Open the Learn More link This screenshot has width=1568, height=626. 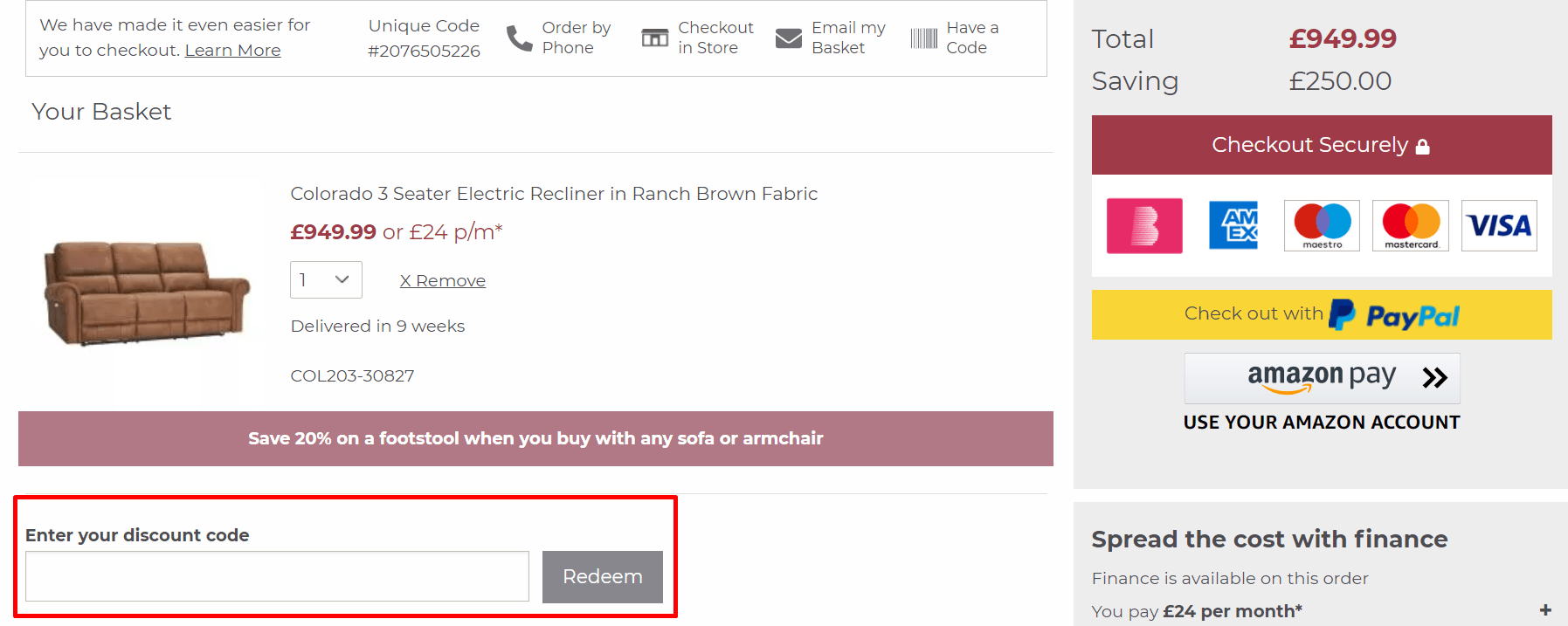pyautogui.click(x=232, y=51)
